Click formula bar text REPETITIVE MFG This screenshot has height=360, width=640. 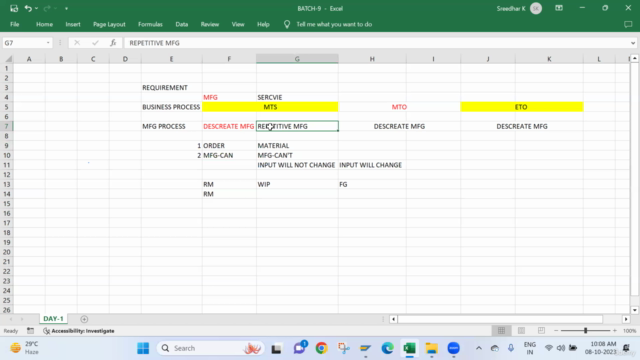154,43
